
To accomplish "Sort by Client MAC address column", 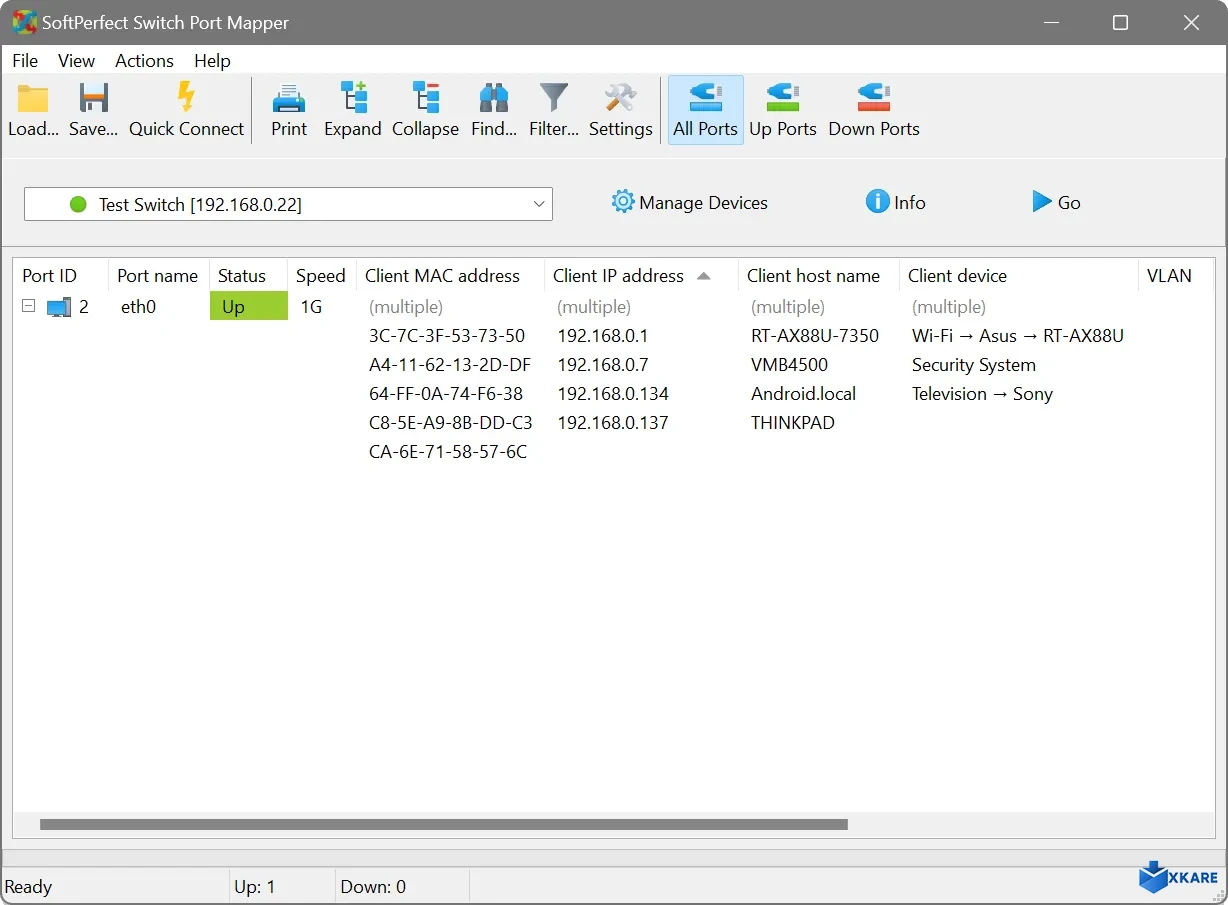I will [450, 276].
